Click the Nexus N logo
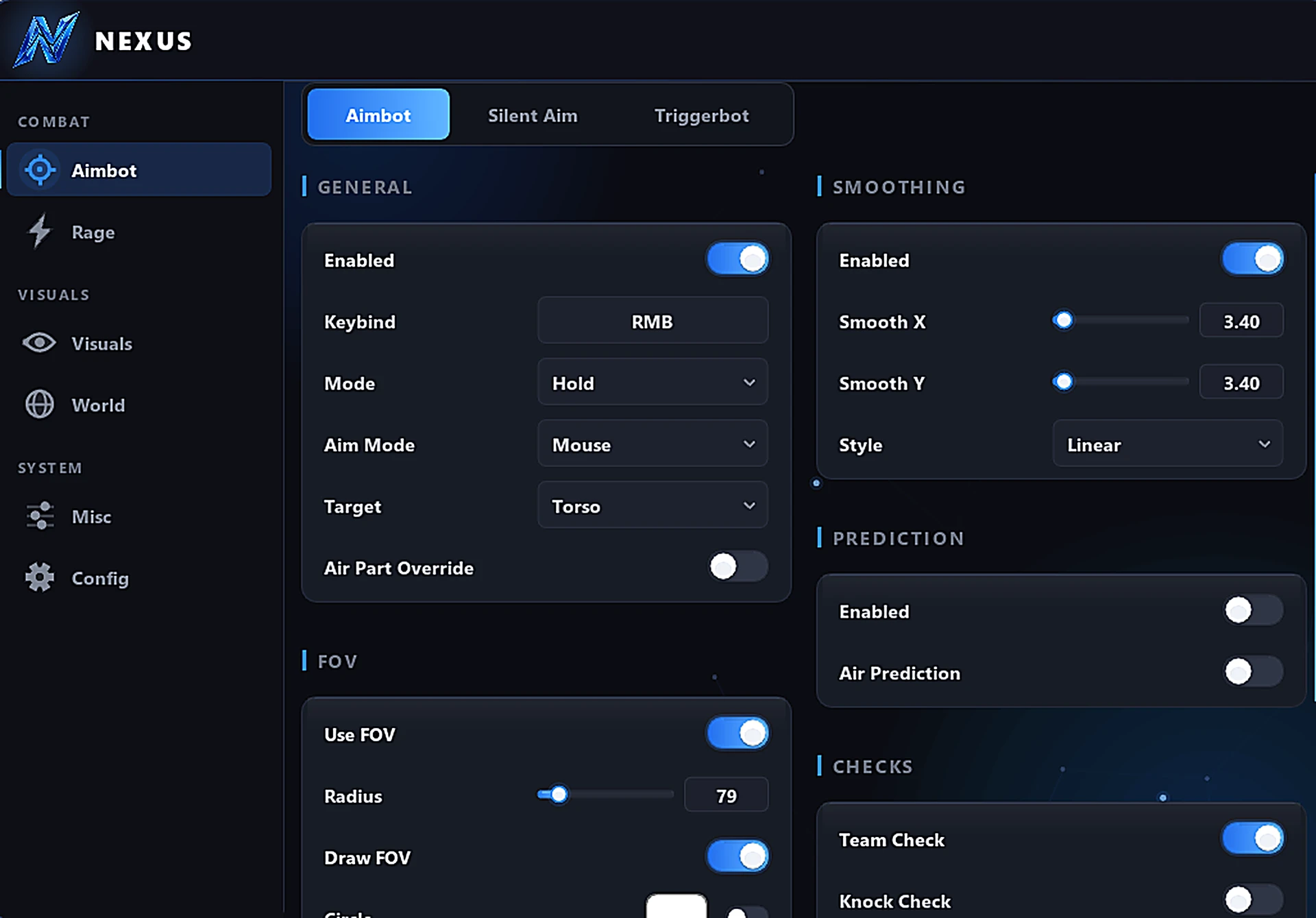This screenshot has width=1316, height=918. tap(46, 40)
